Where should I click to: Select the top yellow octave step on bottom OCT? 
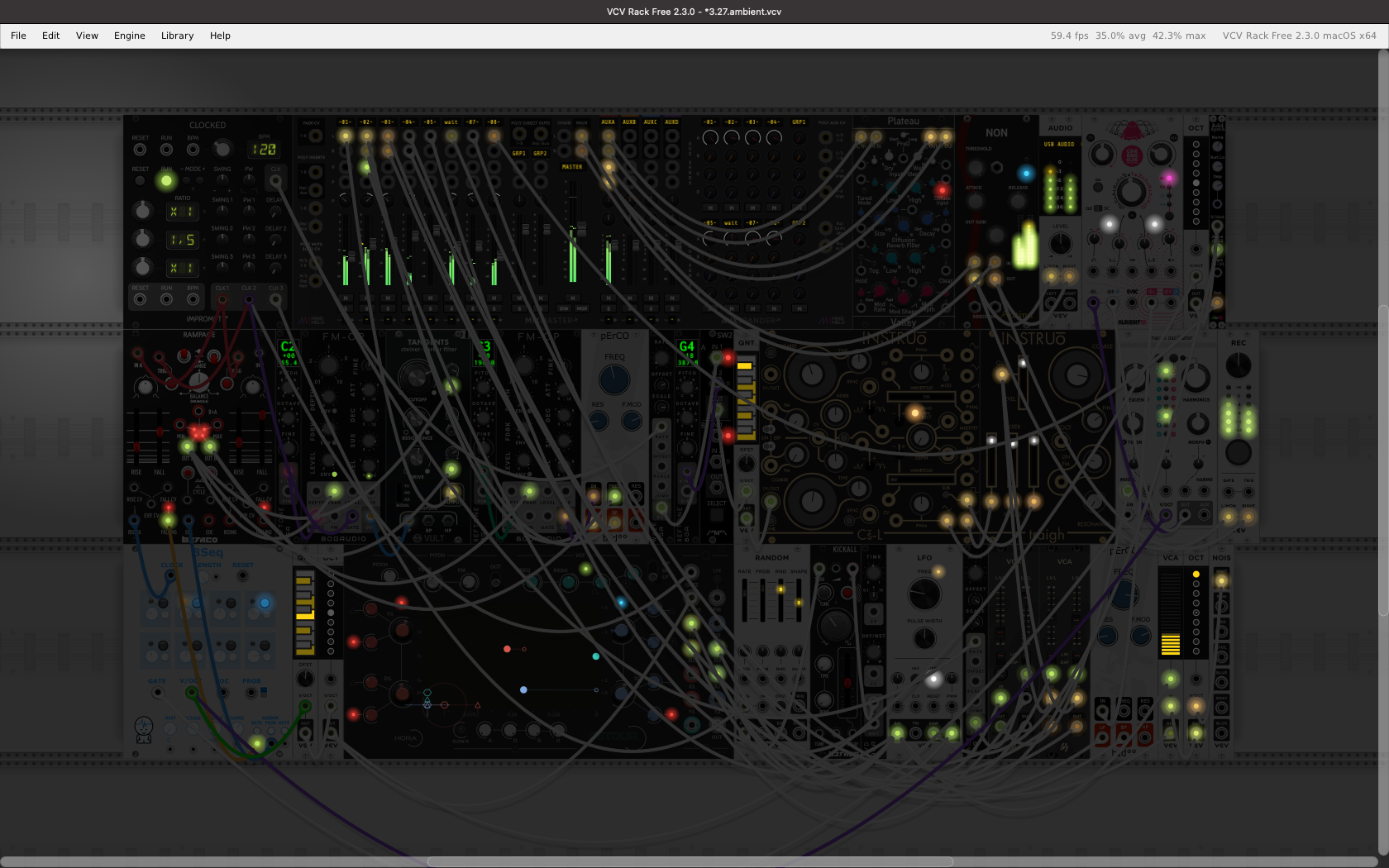1196,574
